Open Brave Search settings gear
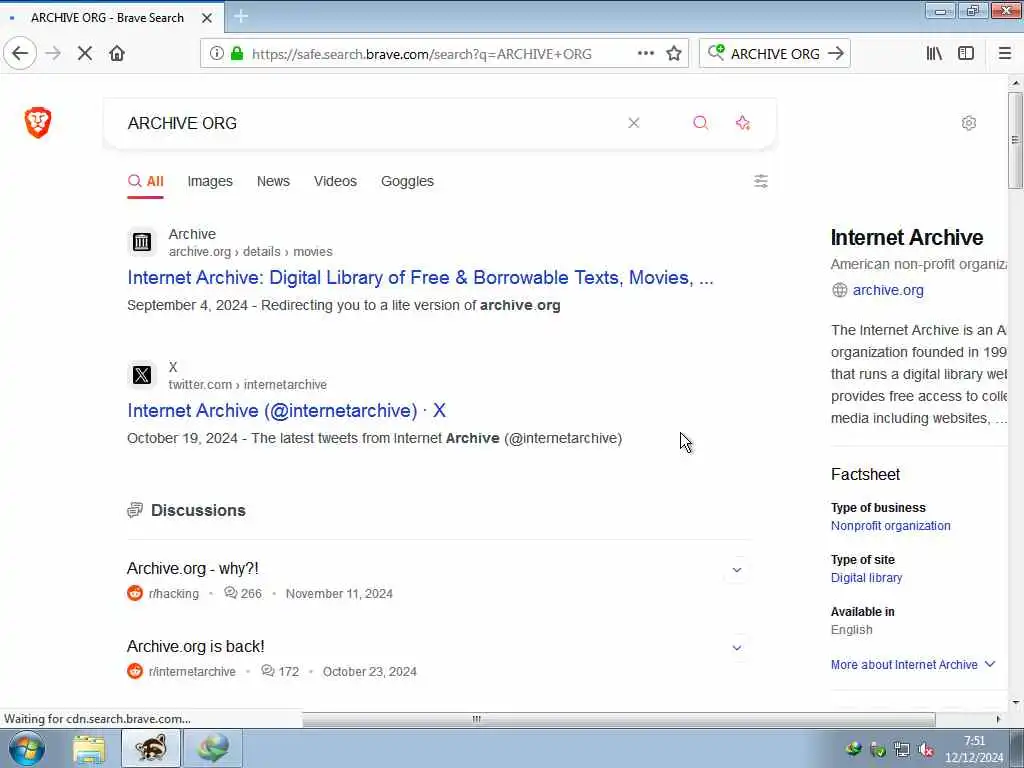This screenshot has height=768, width=1024. [x=968, y=123]
